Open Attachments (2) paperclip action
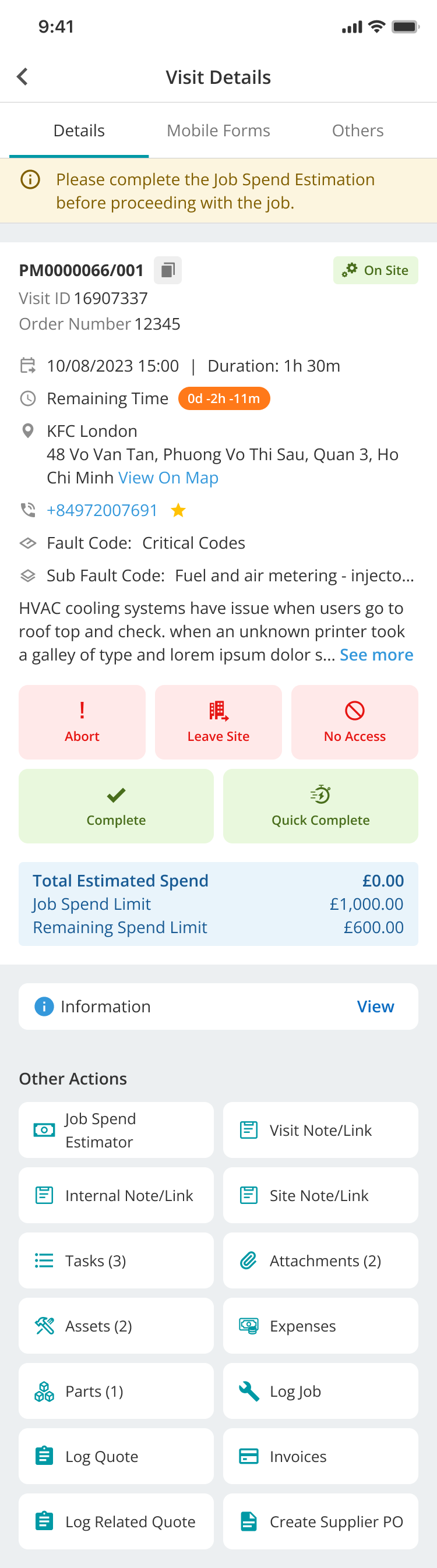Screen dimensions: 437x1568 point(320,1260)
